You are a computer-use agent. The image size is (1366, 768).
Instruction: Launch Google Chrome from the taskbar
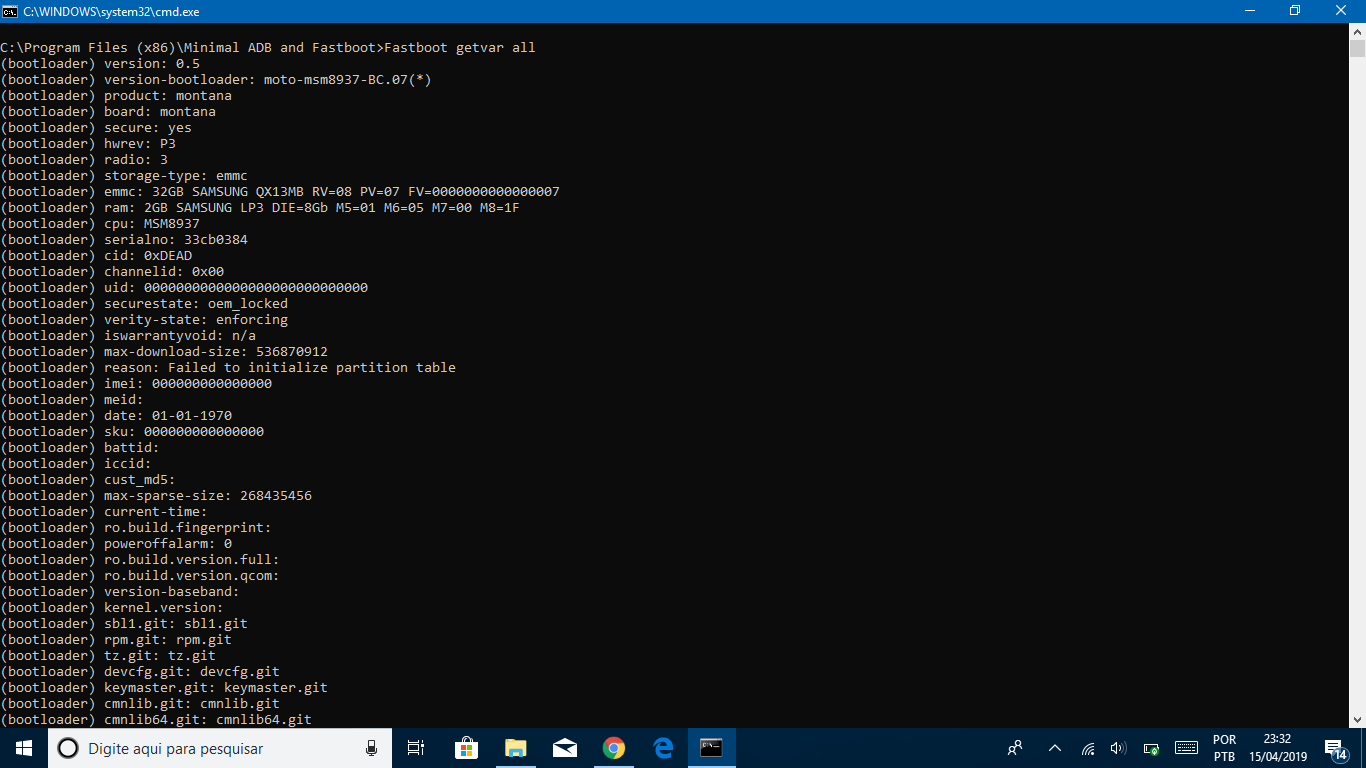tap(613, 748)
